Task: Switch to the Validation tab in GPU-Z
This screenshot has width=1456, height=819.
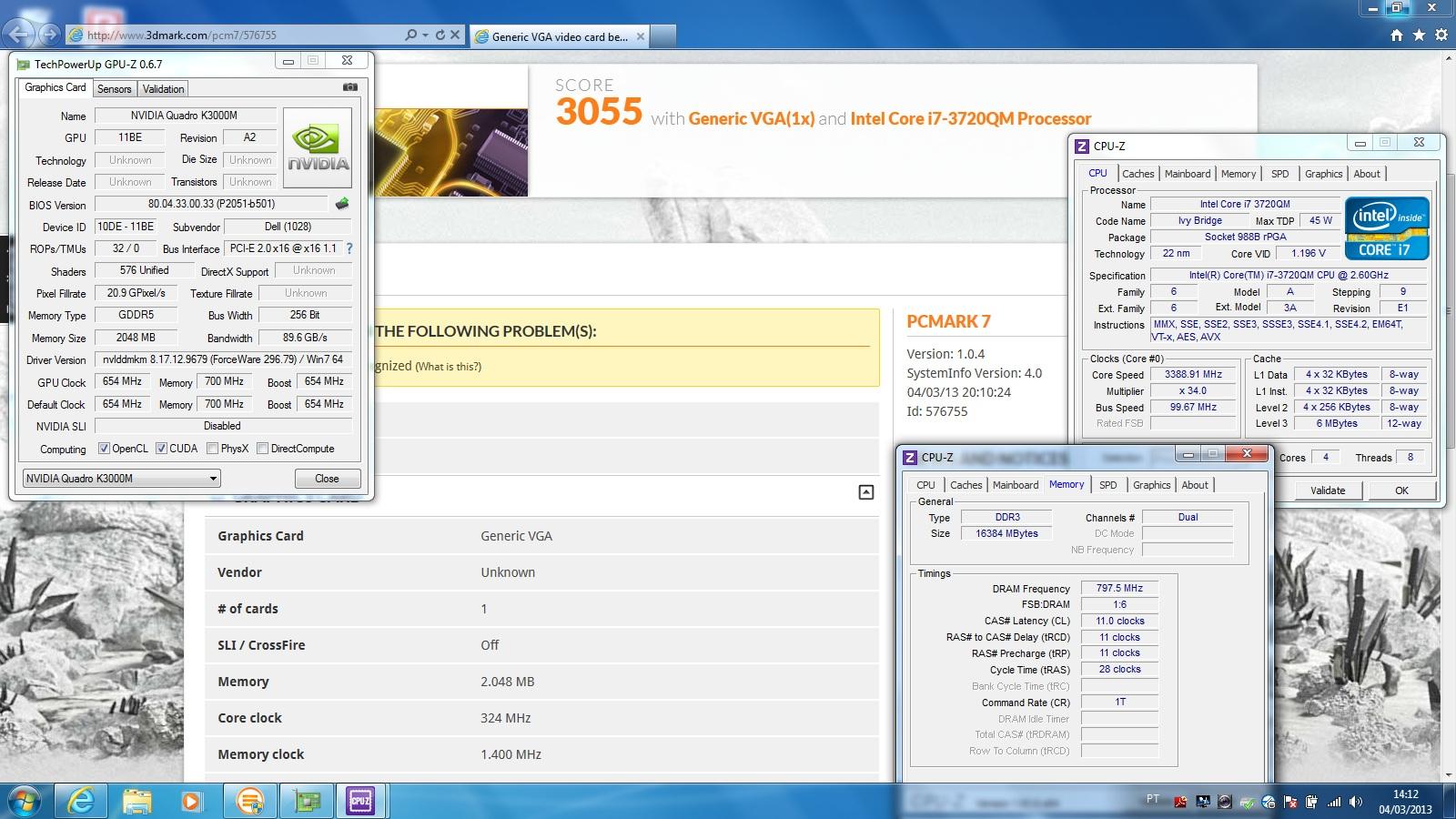Action: tap(163, 89)
